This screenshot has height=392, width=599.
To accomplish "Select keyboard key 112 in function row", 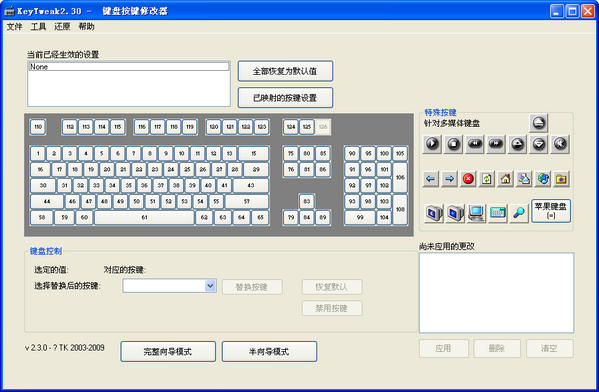I will click(70, 127).
